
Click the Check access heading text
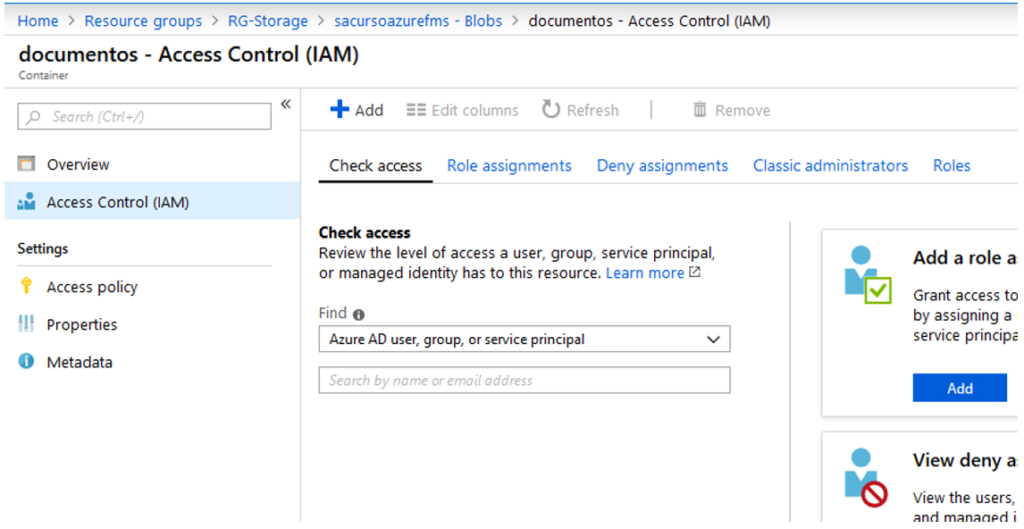(x=364, y=232)
